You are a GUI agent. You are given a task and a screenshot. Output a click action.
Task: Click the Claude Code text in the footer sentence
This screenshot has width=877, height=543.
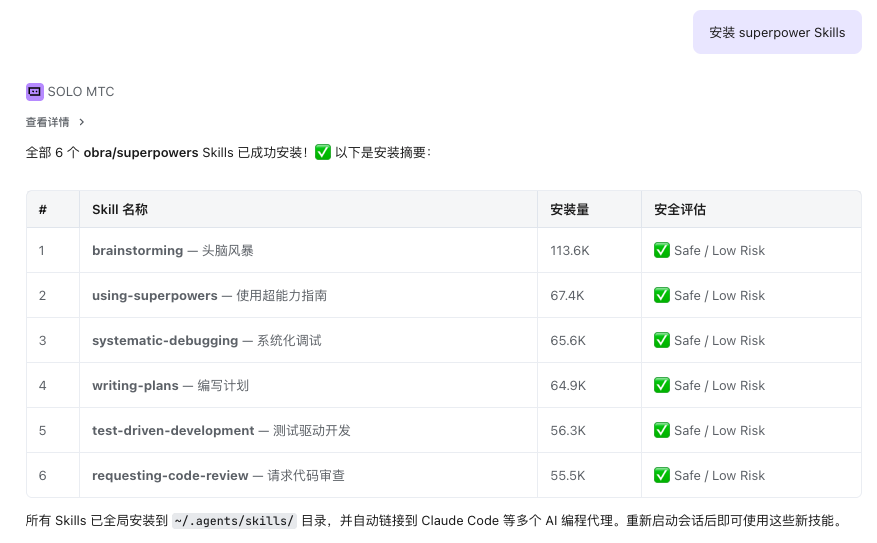coord(460,521)
